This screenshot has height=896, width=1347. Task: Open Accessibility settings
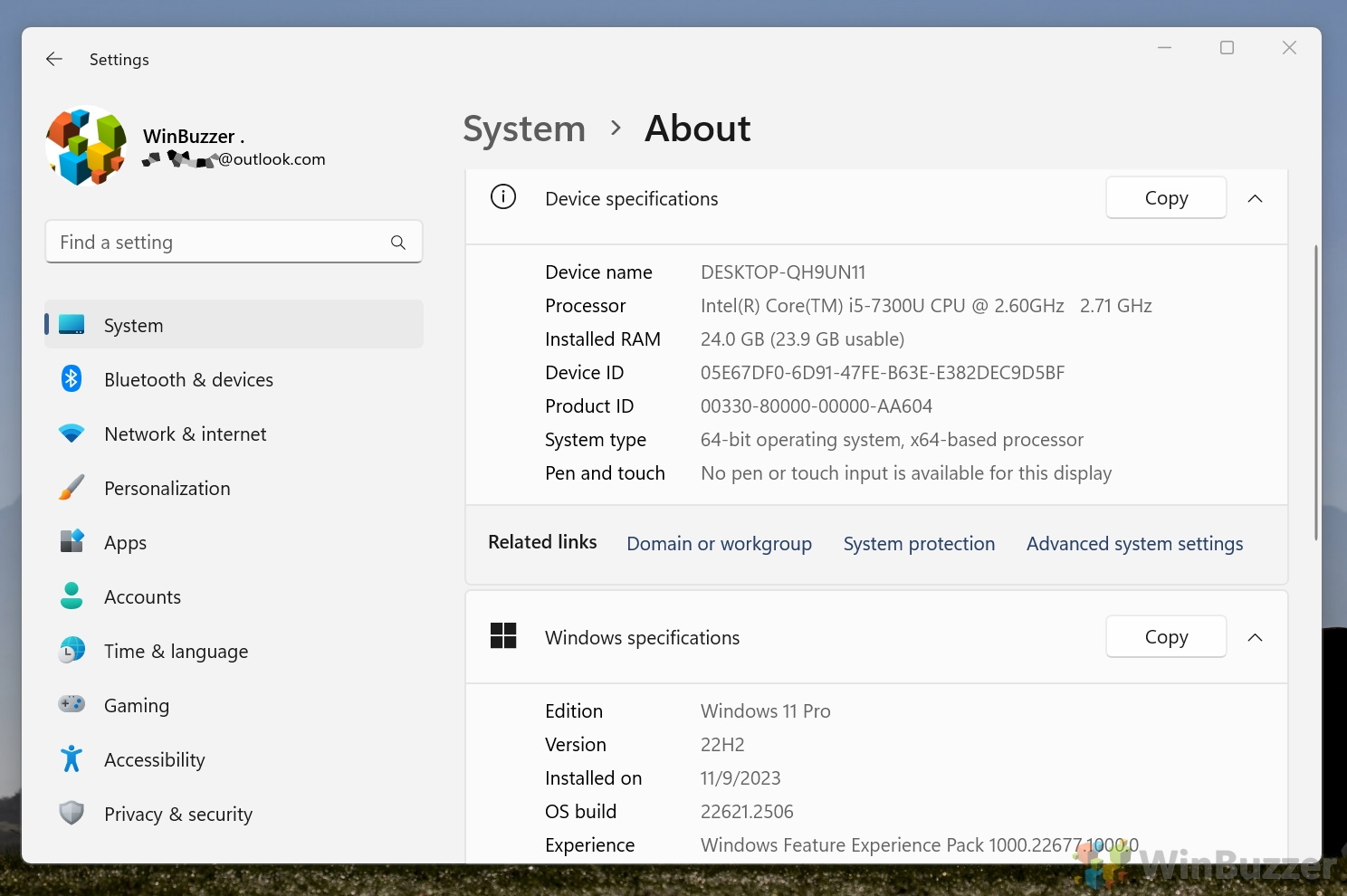pos(234,759)
